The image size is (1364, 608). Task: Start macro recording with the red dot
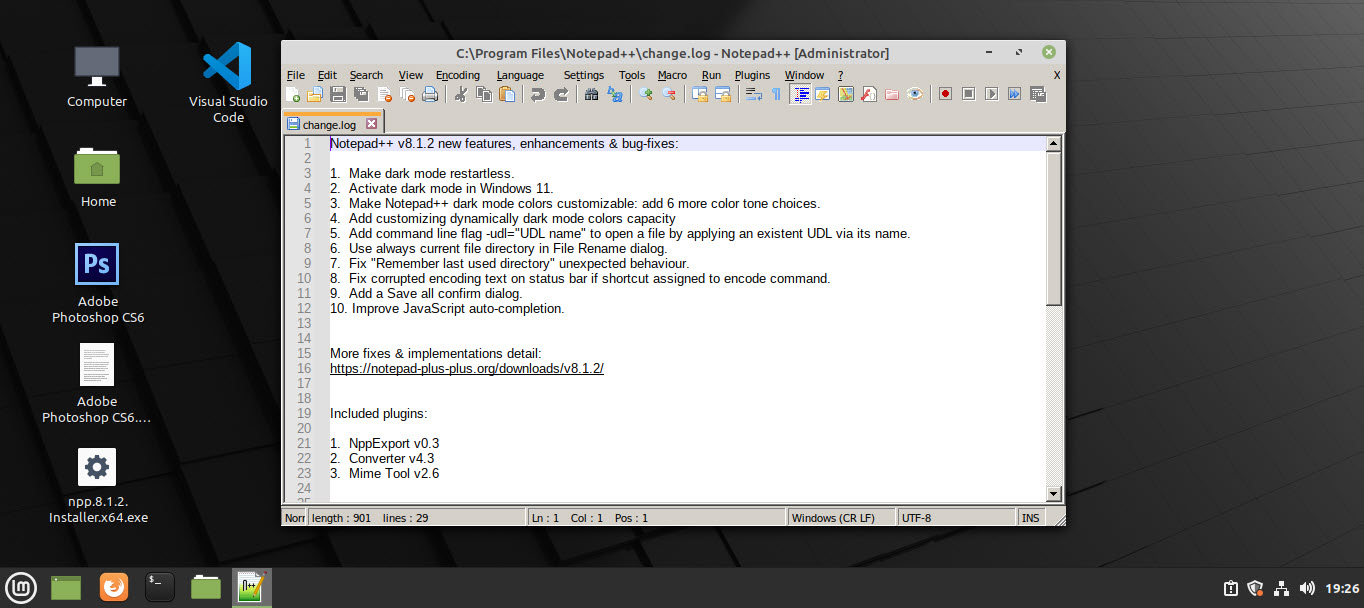(x=945, y=94)
